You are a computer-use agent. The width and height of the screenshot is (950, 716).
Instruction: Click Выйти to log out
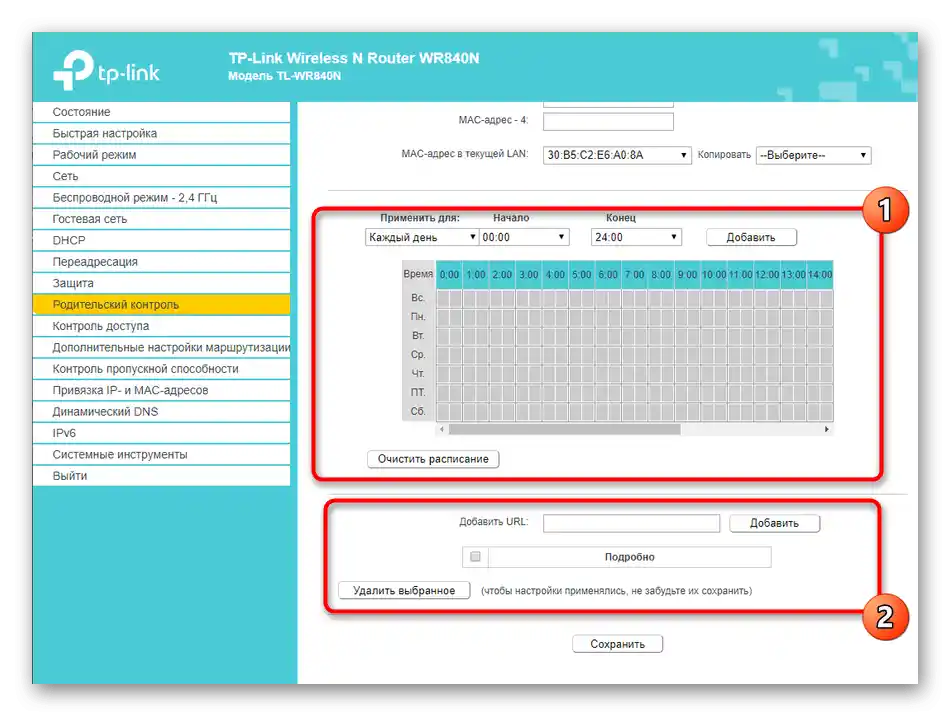(x=162, y=476)
